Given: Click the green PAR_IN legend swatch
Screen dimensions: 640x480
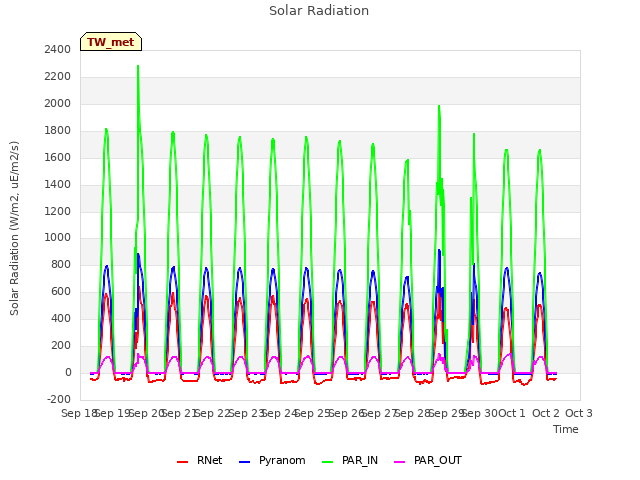Looking at the screenshot, I should tap(327, 462).
